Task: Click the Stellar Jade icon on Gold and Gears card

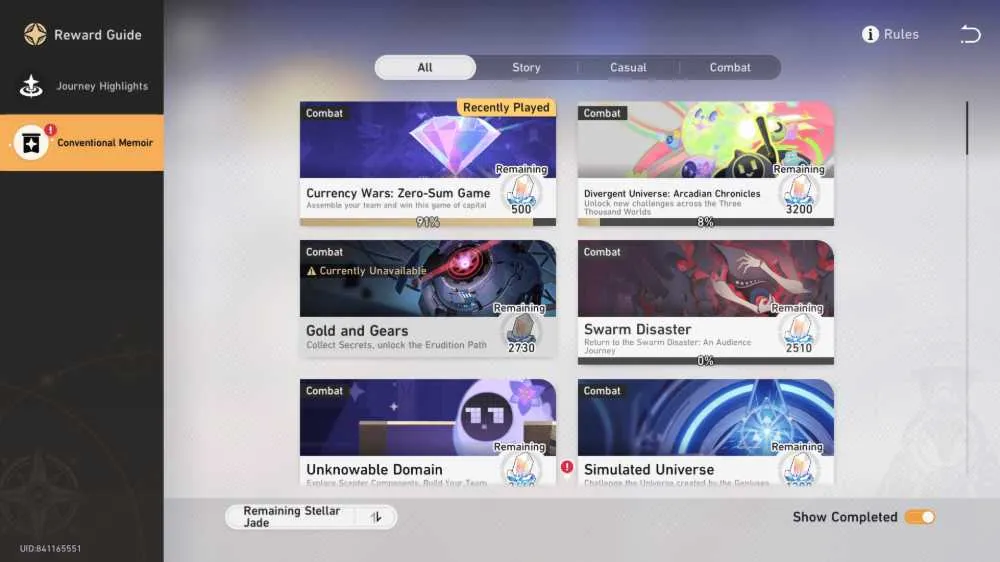Action: [x=522, y=330]
